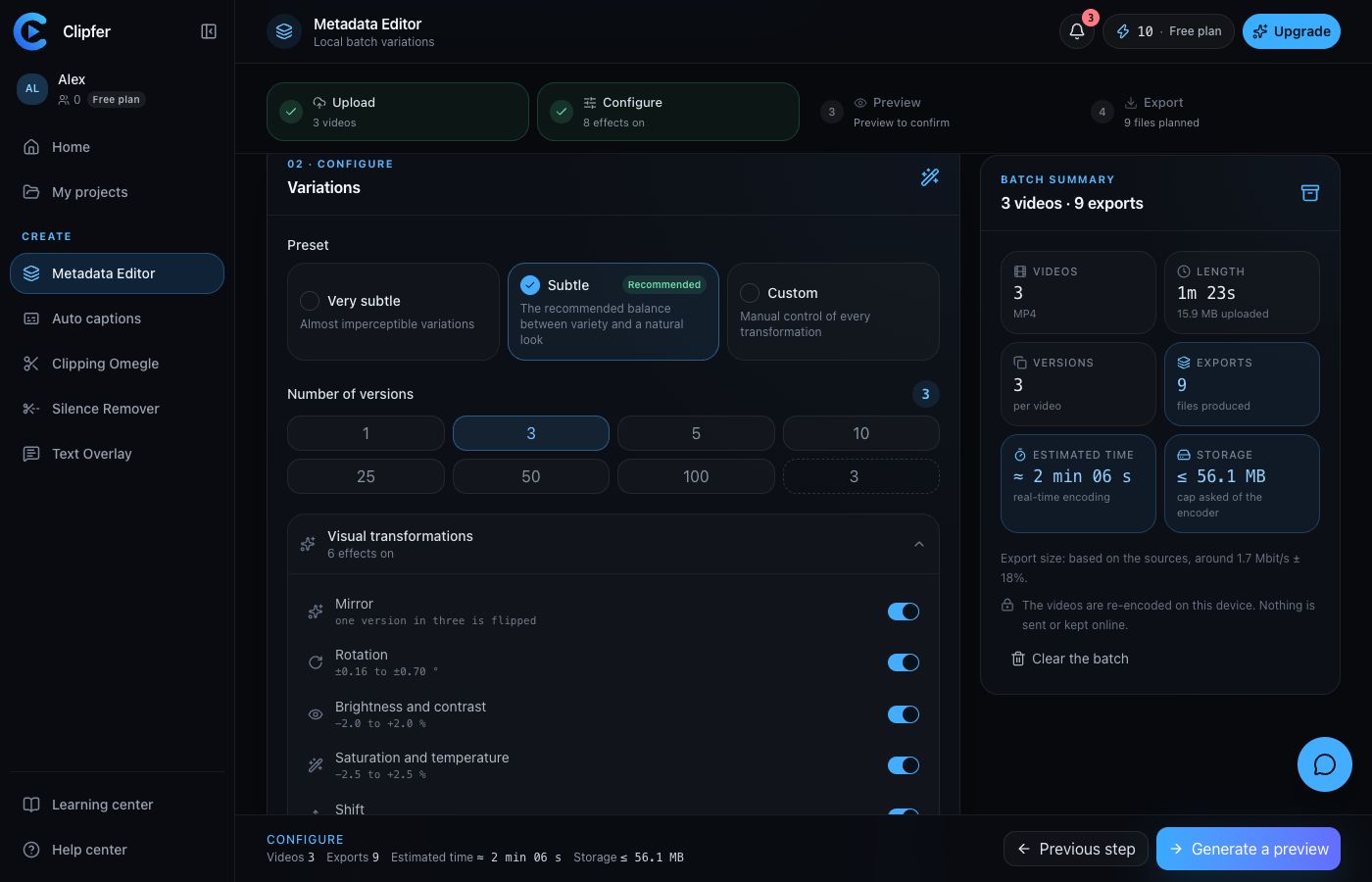The height and width of the screenshot is (882, 1372).
Task: Click the Rotation effect icon
Action: pyautogui.click(x=316, y=662)
